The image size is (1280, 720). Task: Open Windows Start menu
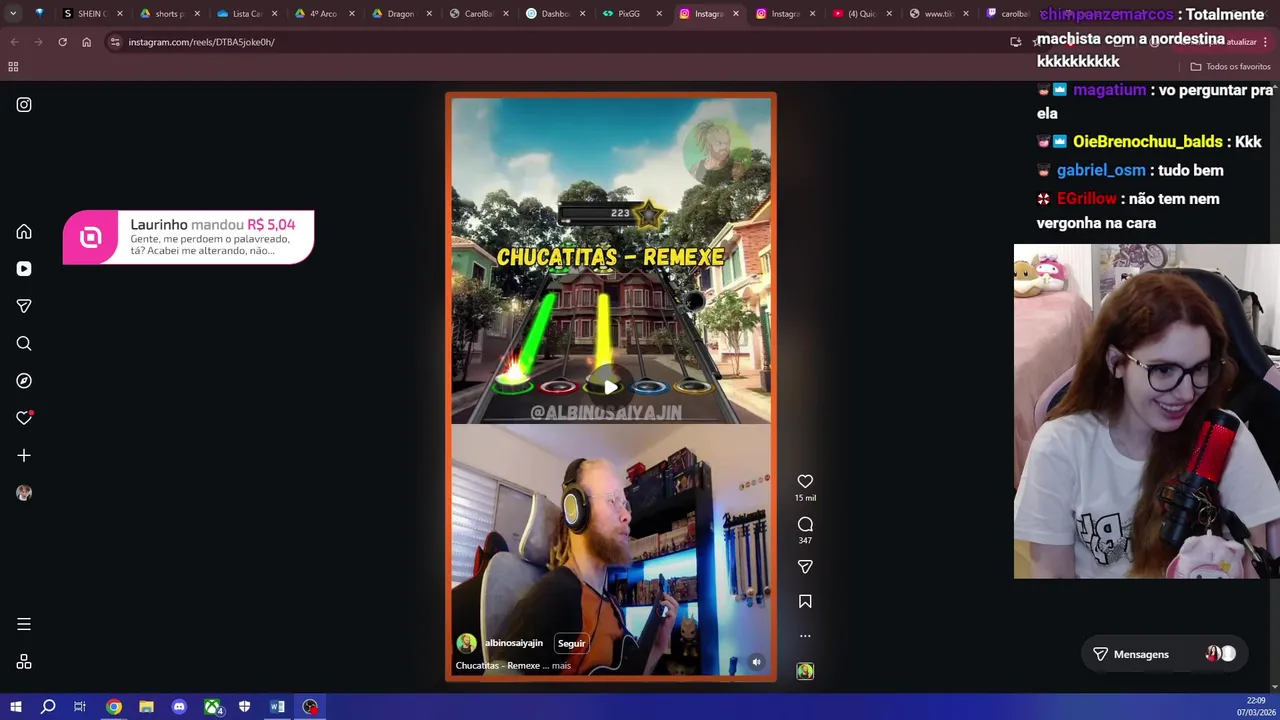click(x=16, y=707)
